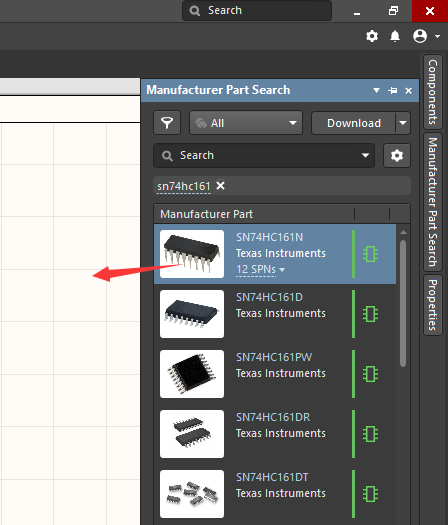Viewport: 448px width, 525px height.
Task: Expand the Download button arrow
Action: [x=403, y=123]
